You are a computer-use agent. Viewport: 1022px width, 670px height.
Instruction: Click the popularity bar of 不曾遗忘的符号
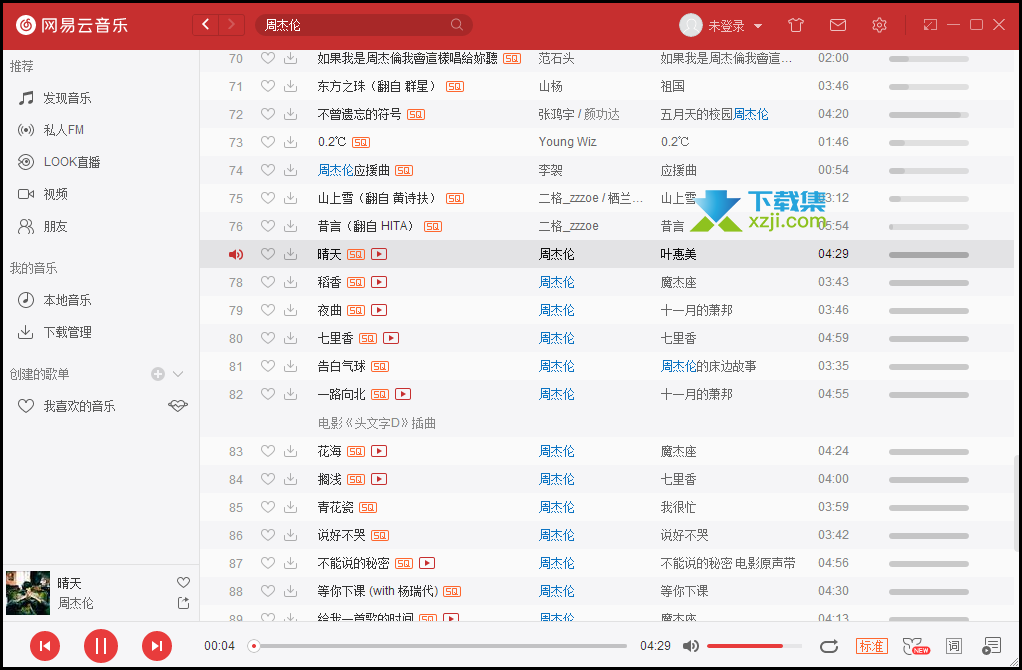click(x=928, y=115)
